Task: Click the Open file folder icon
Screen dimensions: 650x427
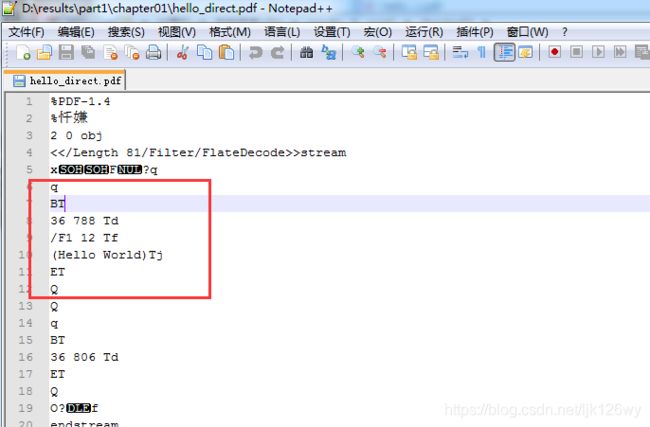Action: [44, 53]
